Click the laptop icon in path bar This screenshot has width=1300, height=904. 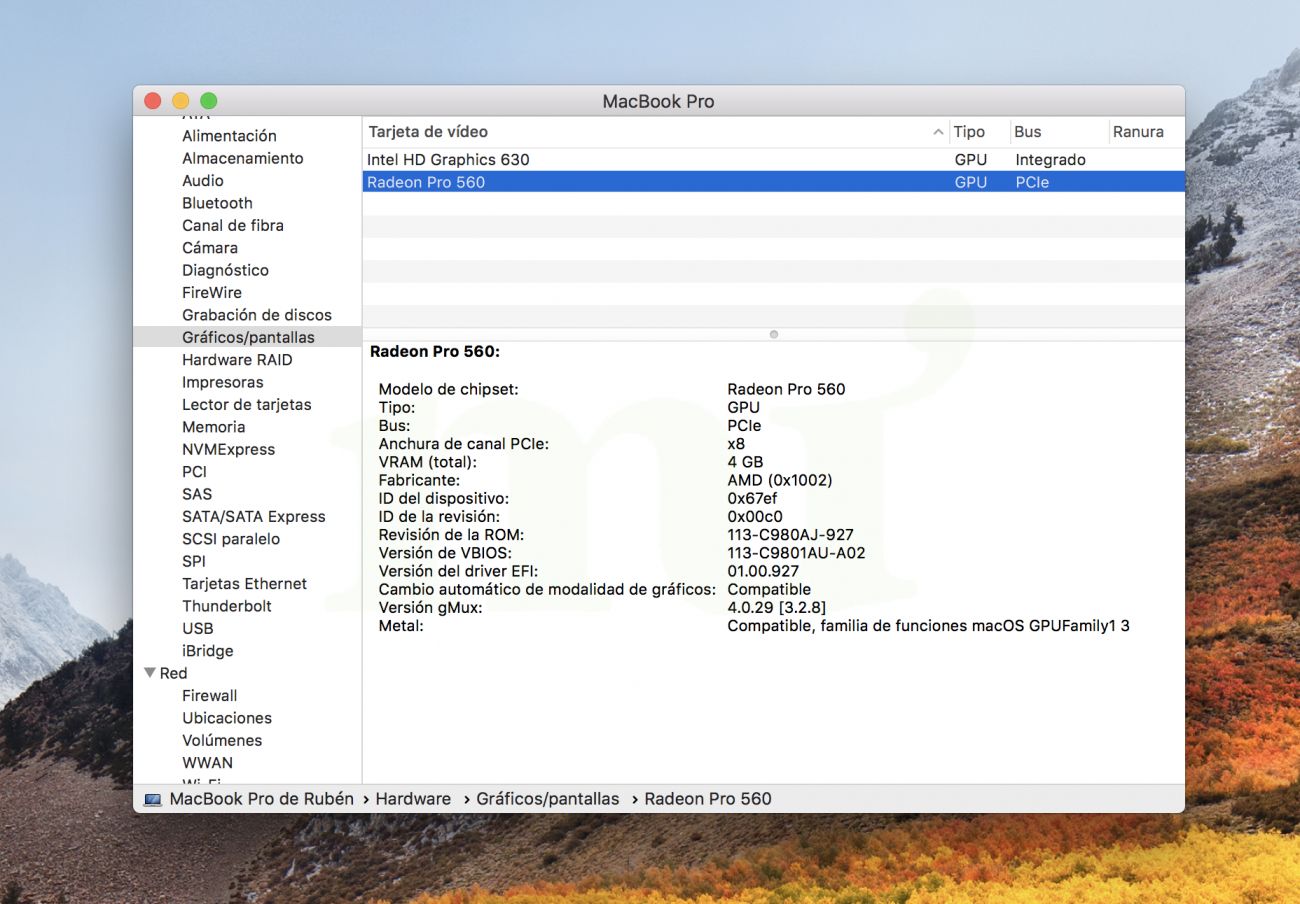tap(152, 800)
